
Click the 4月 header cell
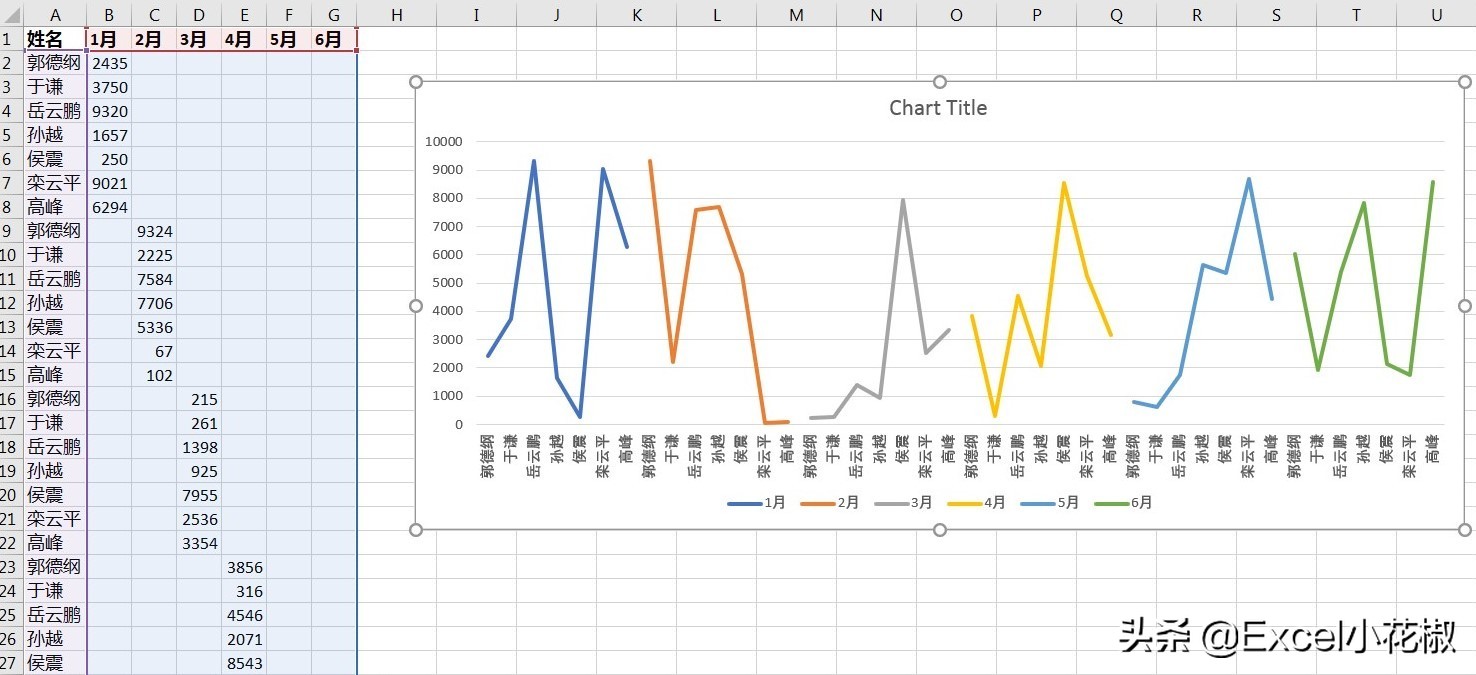click(x=244, y=39)
